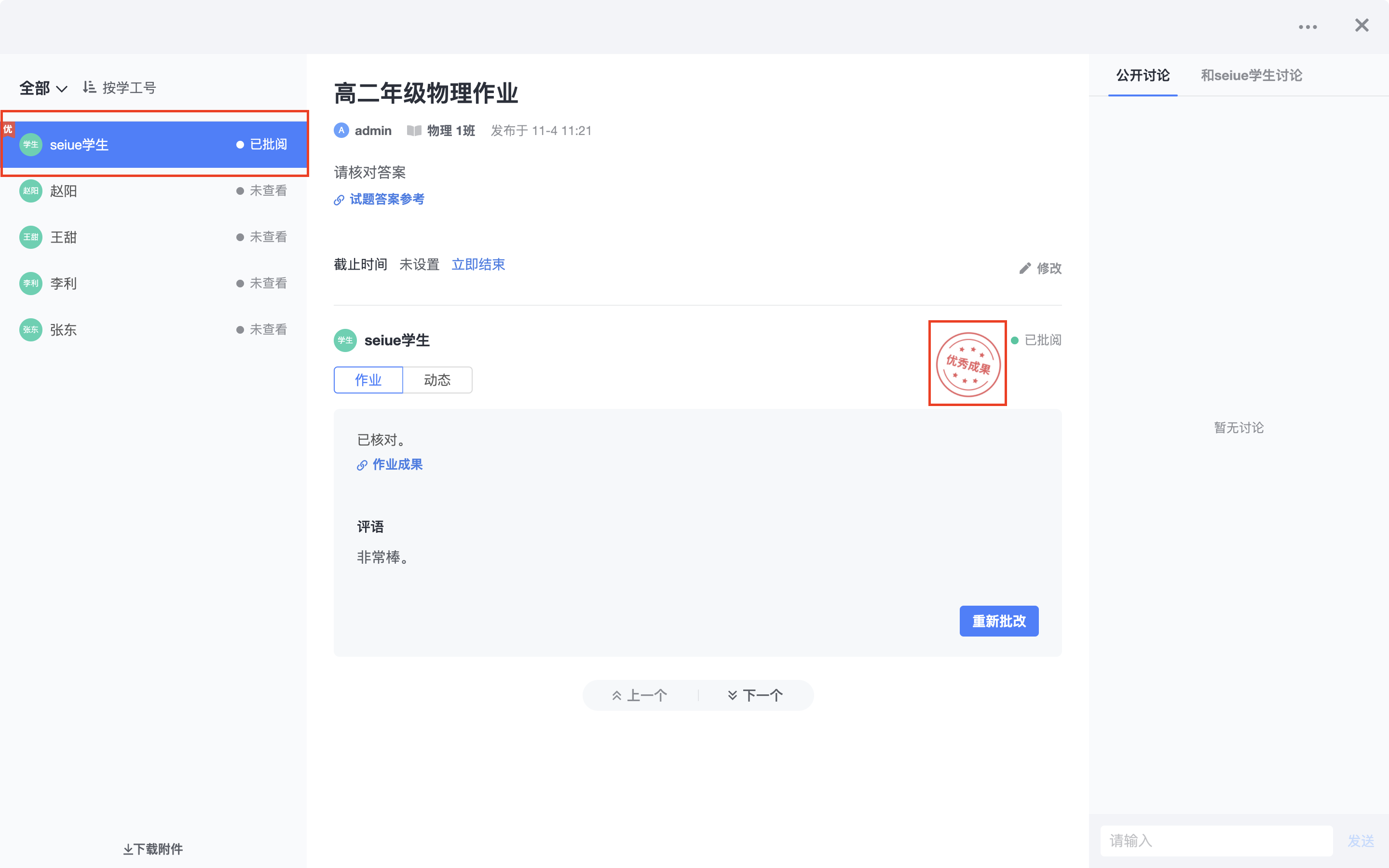
Task: Select seiue学生 in the student list
Action: 154,144
